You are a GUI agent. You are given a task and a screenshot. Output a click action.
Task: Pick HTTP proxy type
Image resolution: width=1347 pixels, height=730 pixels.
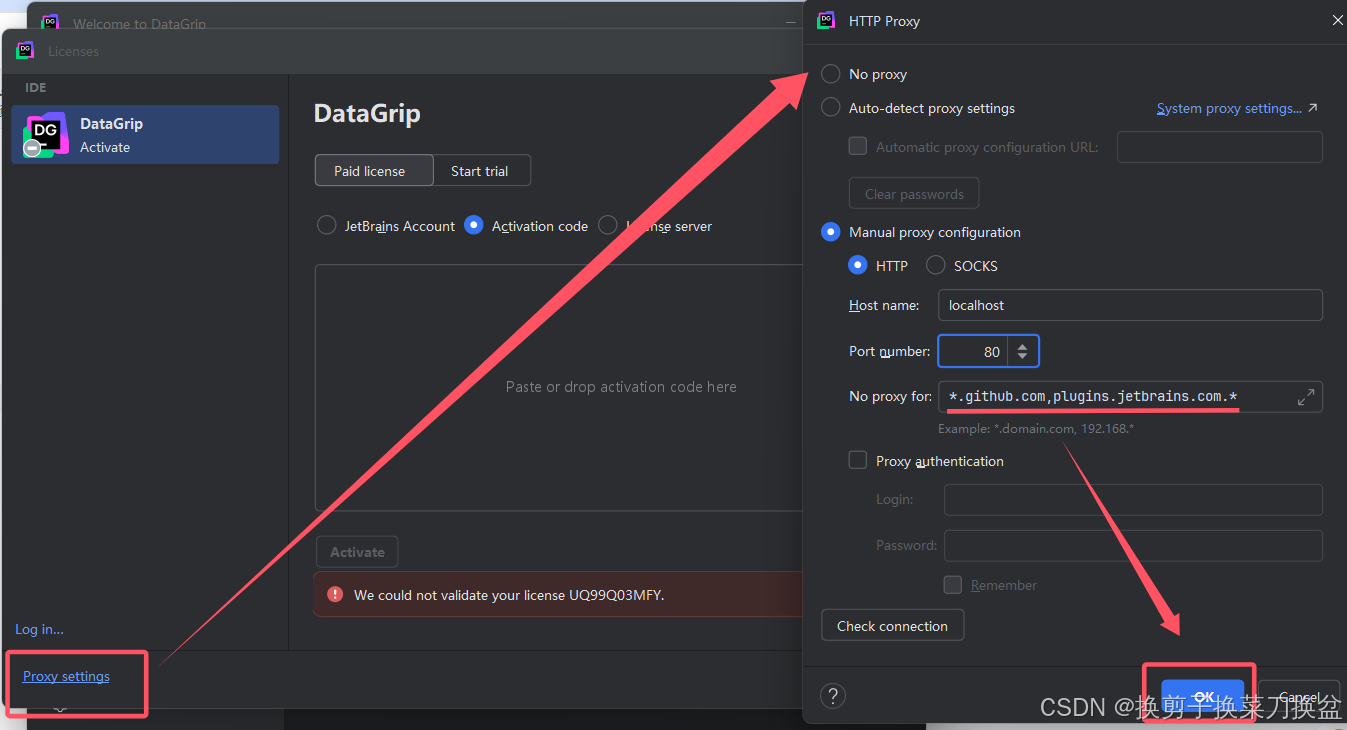857,266
